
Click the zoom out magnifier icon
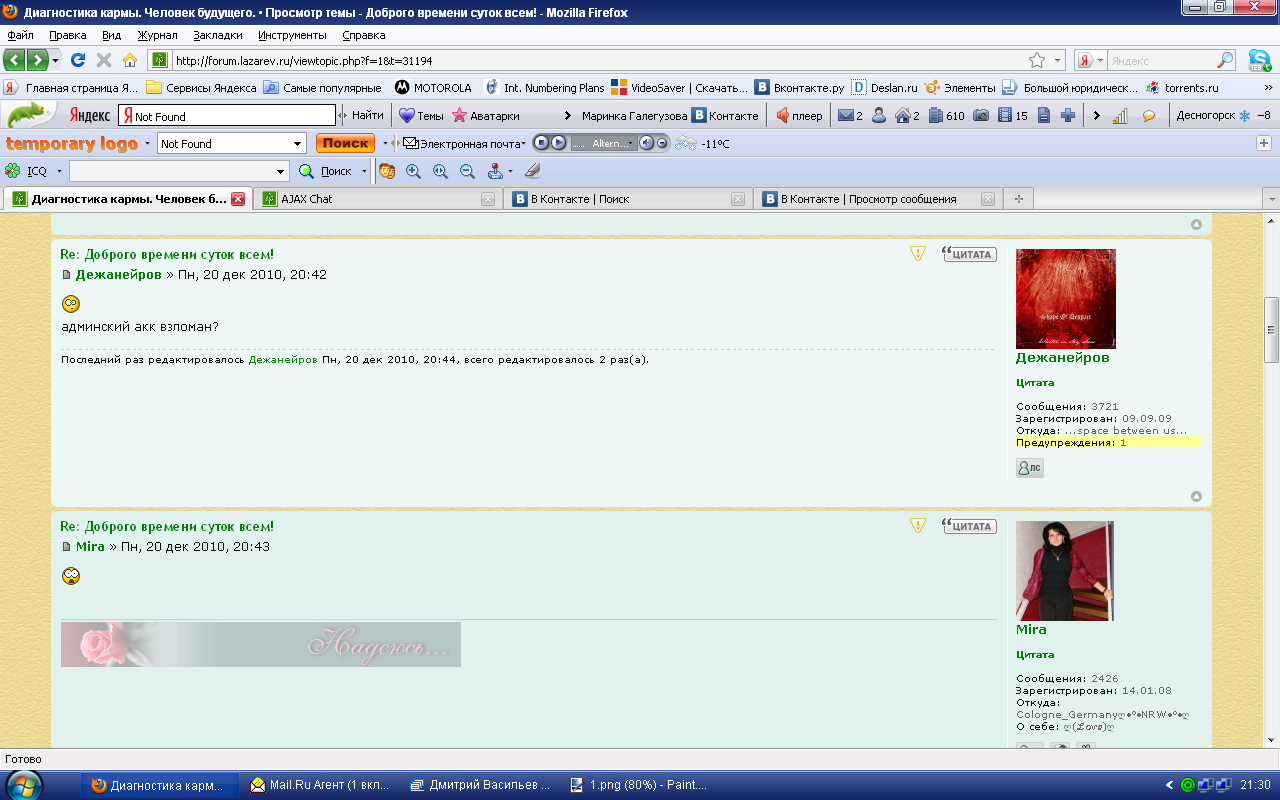(x=467, y=171)
